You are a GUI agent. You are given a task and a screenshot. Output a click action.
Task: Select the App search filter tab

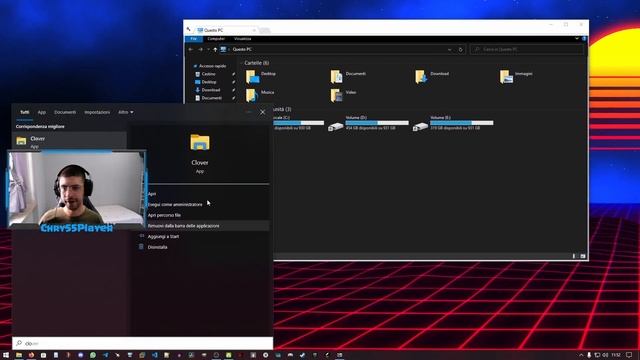click(x=42, y=112)
